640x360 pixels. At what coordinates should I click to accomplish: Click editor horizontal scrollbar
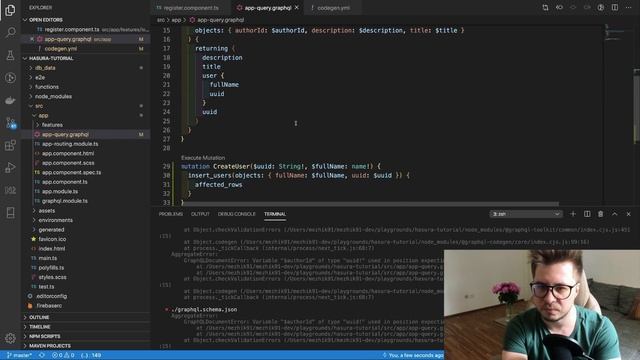click(x=371, y=204)
